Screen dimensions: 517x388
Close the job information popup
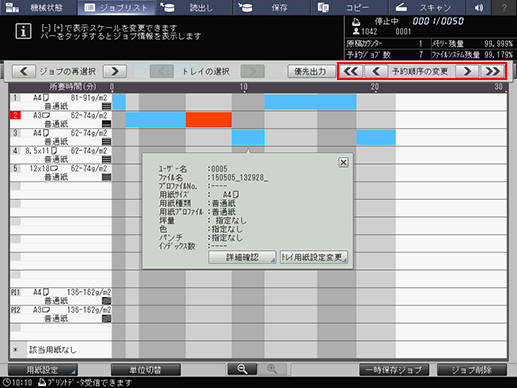343,162
